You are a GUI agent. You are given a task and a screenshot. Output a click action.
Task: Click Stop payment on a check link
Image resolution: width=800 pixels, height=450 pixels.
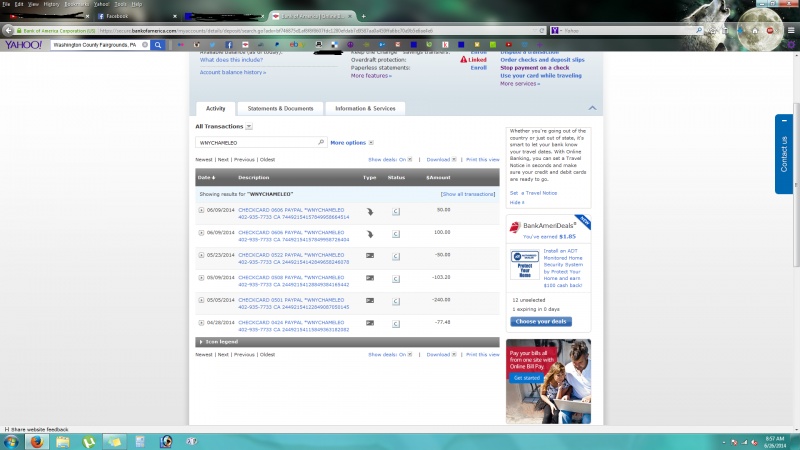[534, 68]
